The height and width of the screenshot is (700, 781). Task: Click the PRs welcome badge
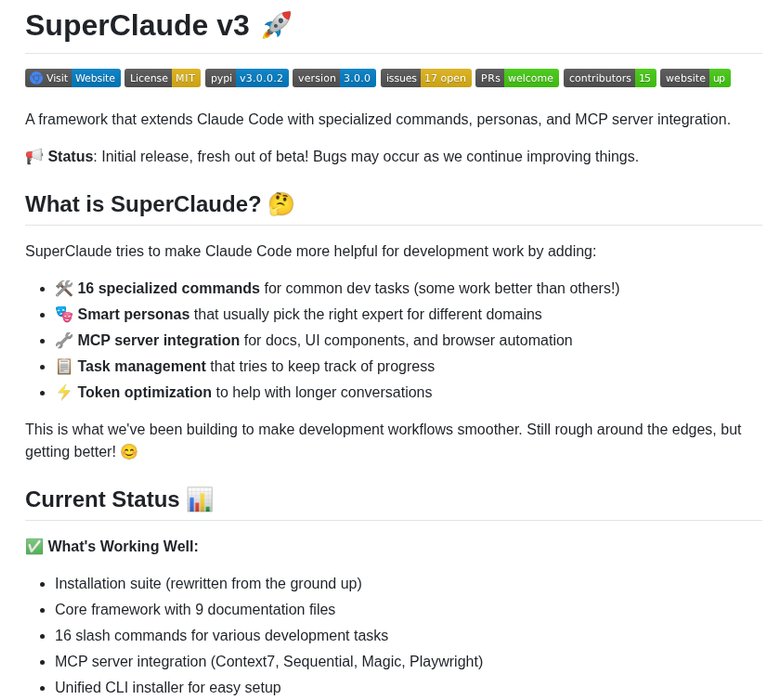(516, 78)
